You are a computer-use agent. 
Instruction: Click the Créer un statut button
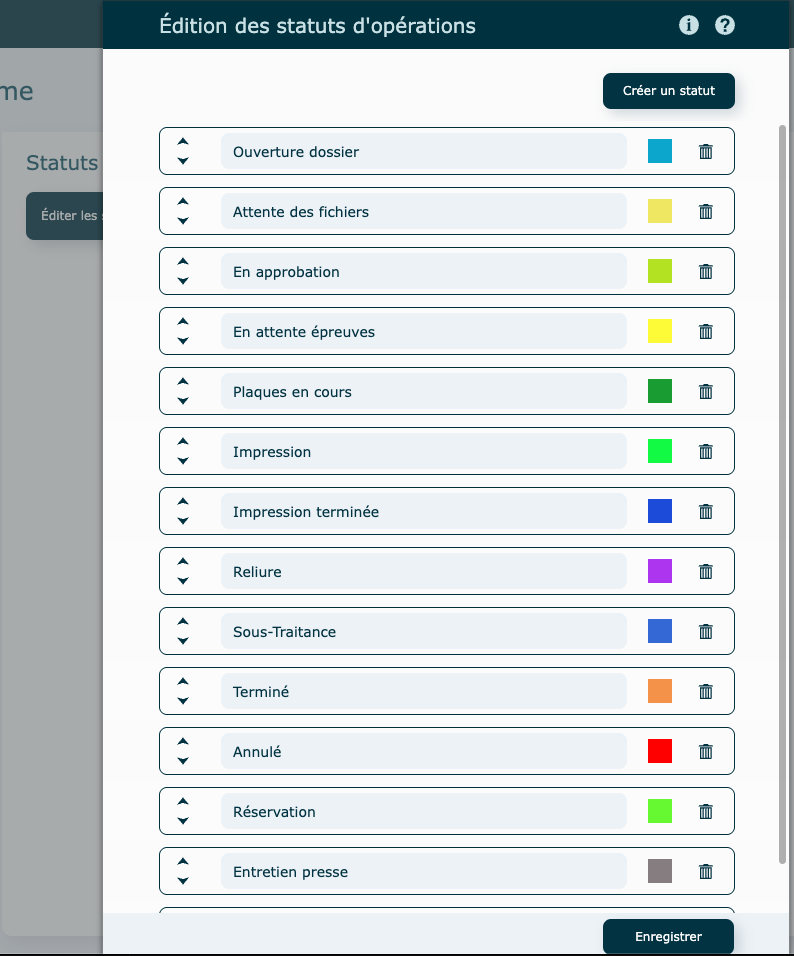point(668,91)
